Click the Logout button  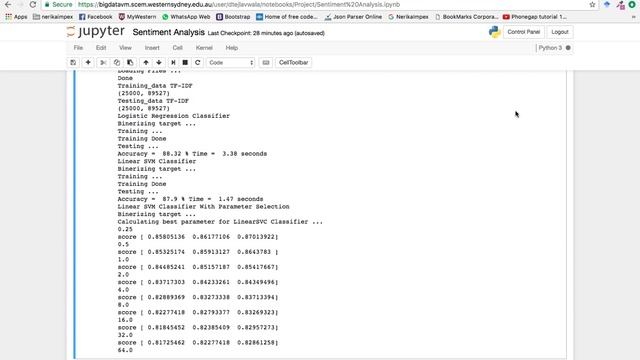click(560, 32)
